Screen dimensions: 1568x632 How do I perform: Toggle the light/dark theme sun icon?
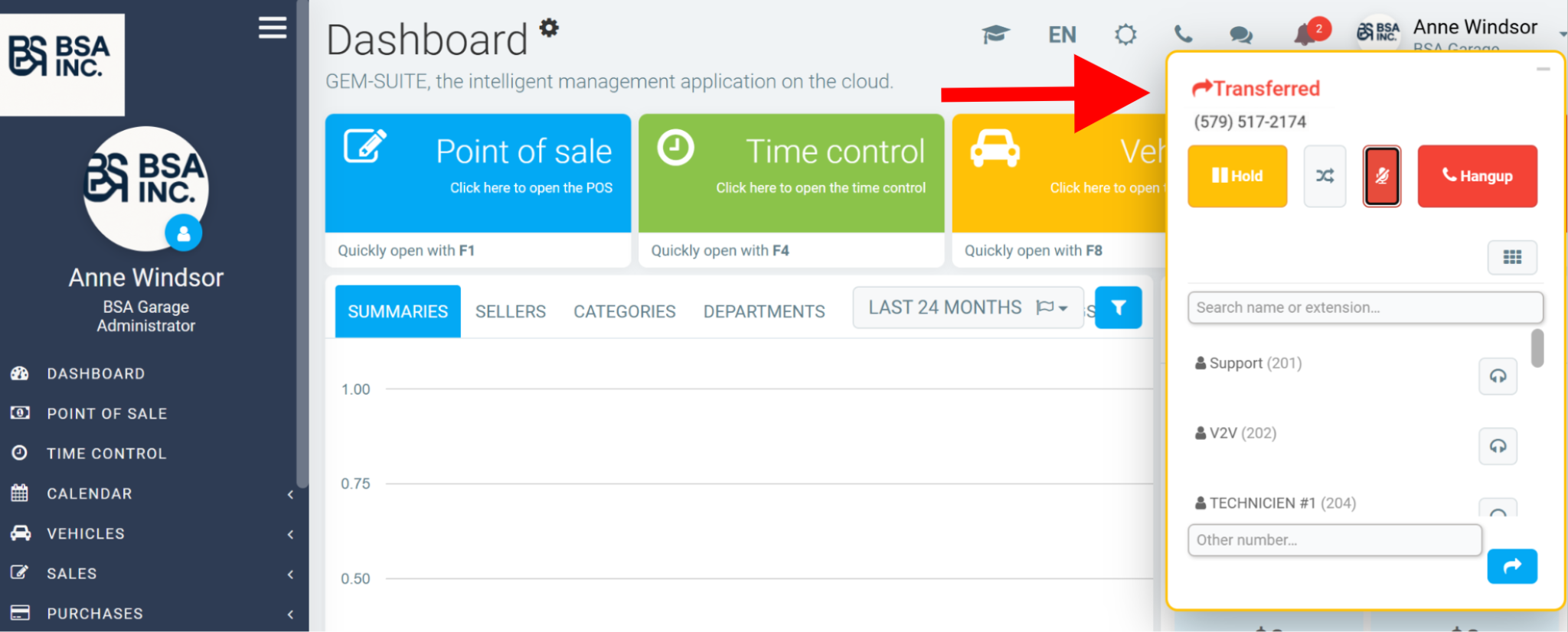coord(1125,34)
